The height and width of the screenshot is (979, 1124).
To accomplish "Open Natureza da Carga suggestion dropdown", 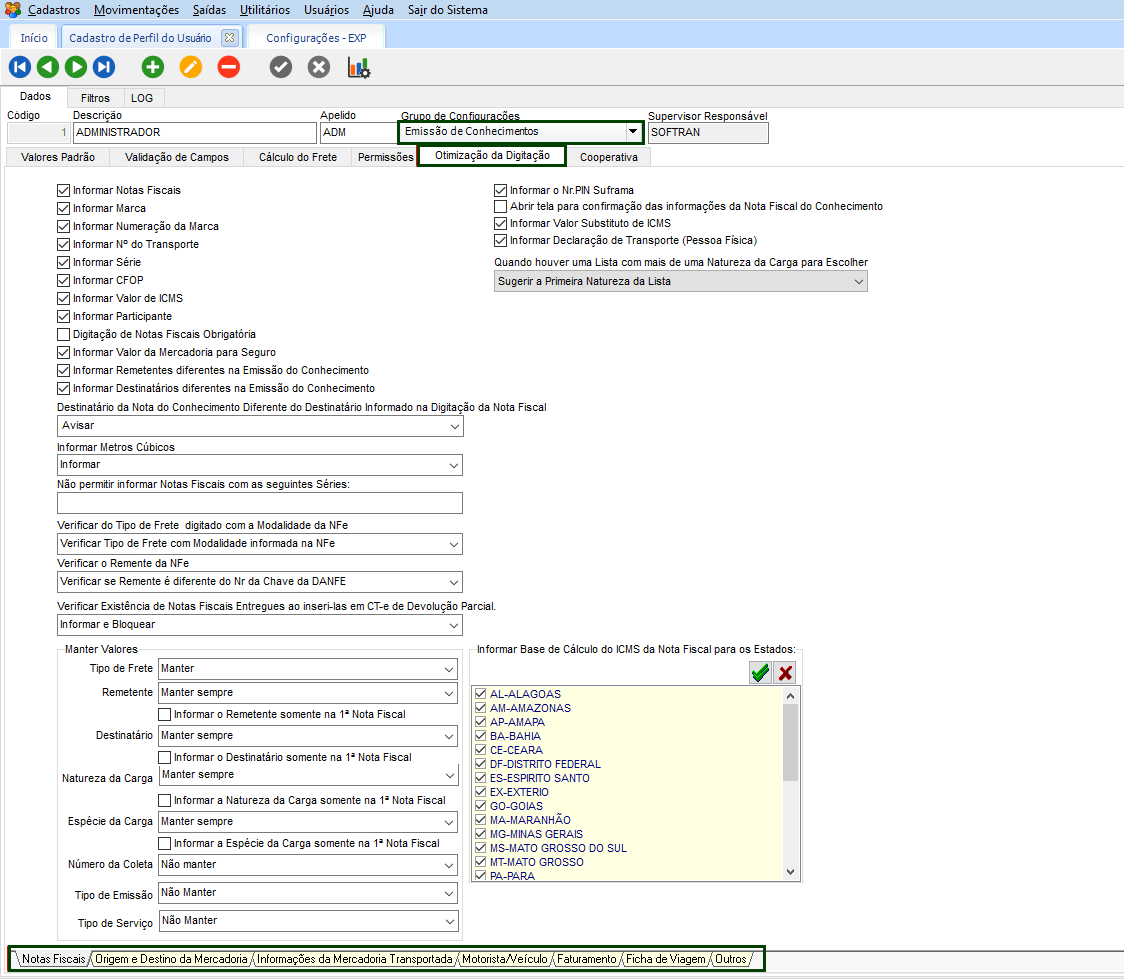I will [858, 282].
